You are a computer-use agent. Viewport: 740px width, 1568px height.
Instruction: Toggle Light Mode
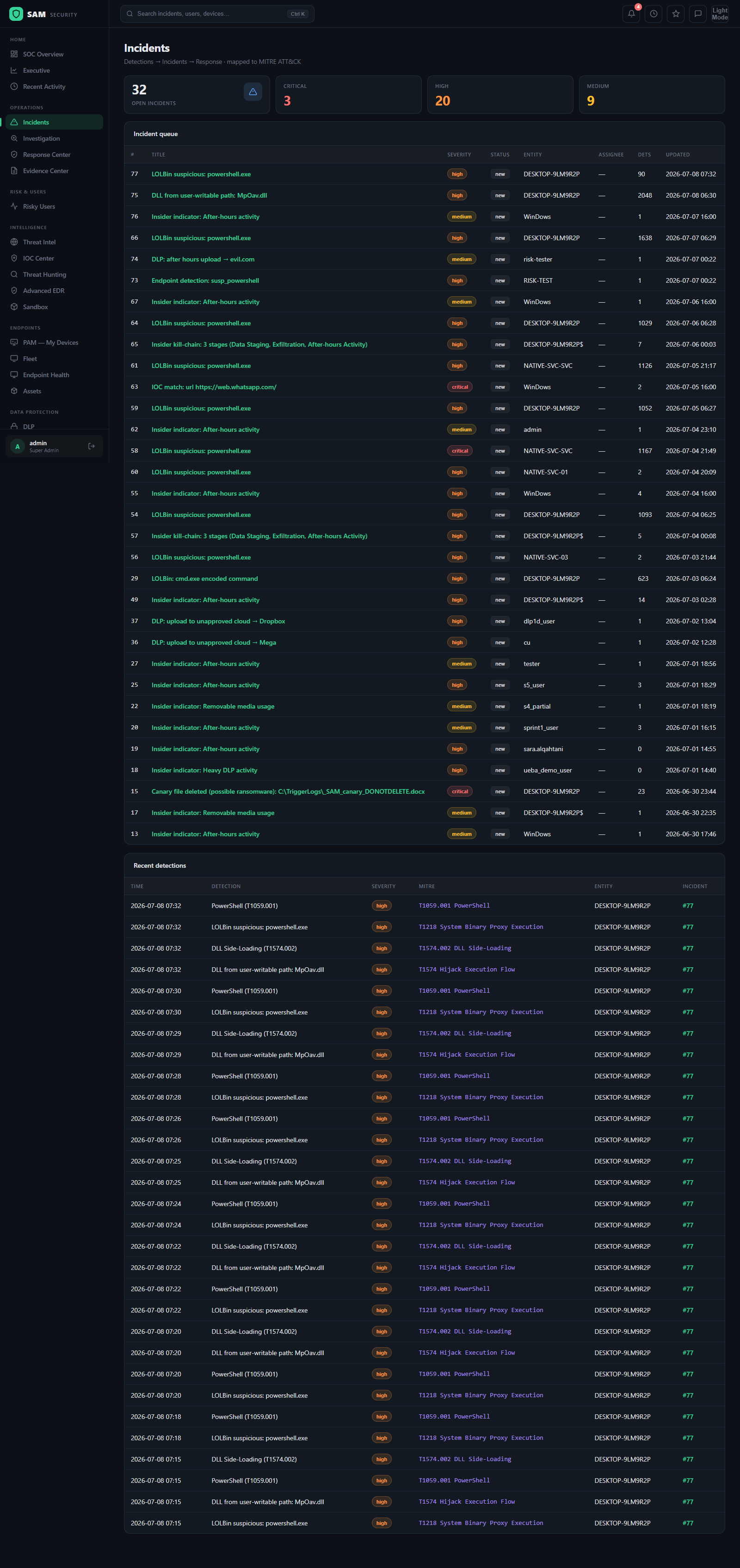pyautogui.click(x=719, y=13)
